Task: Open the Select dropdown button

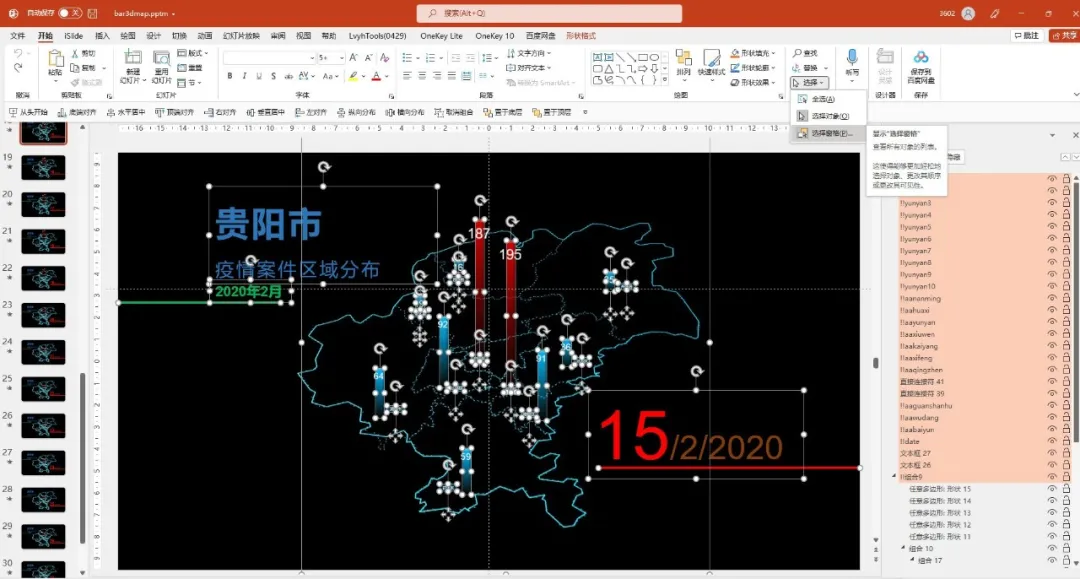Action: [809, 82]
